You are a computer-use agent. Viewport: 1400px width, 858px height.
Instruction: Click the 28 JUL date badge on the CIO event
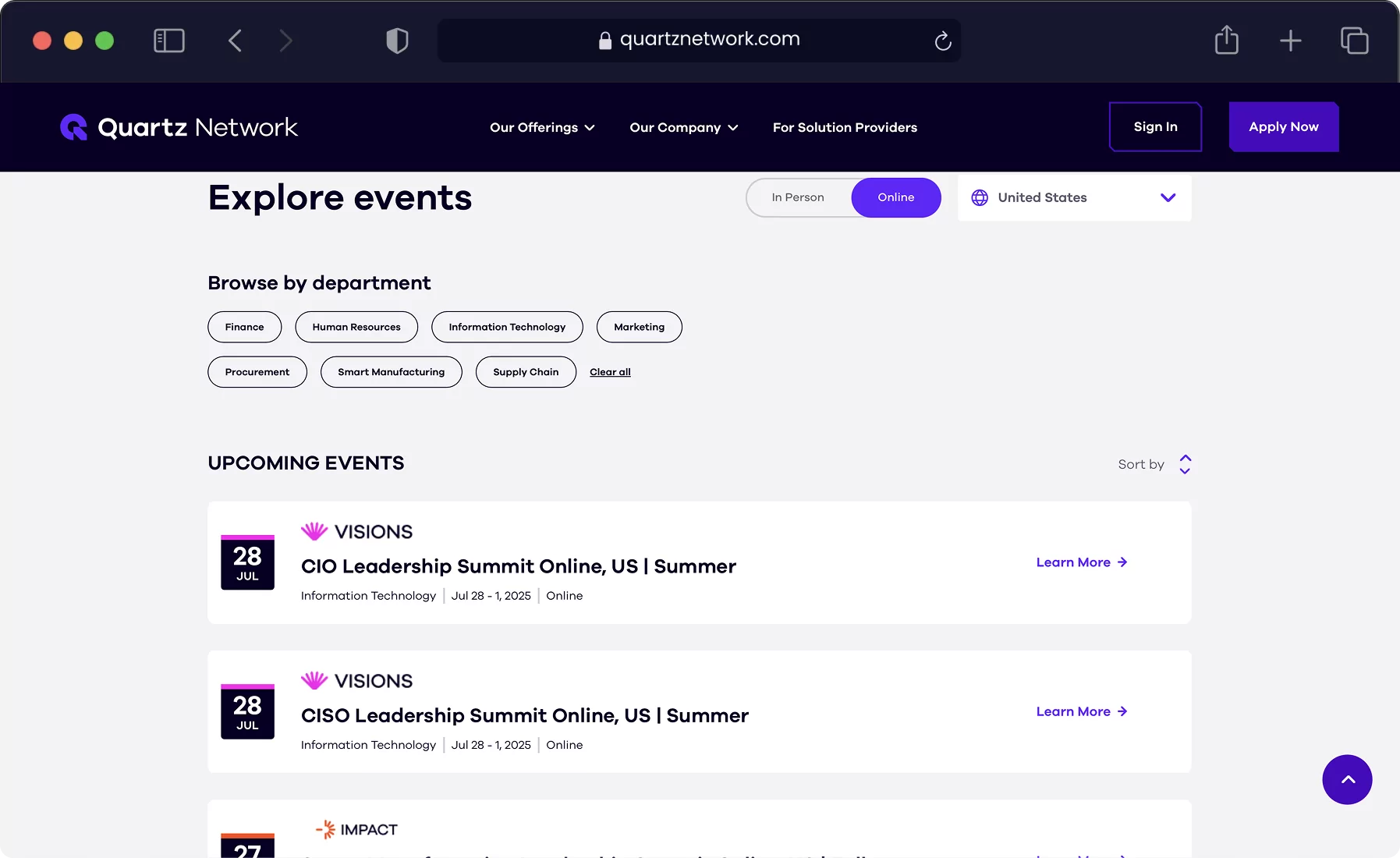pyautogui.click(x=247, y=562)
